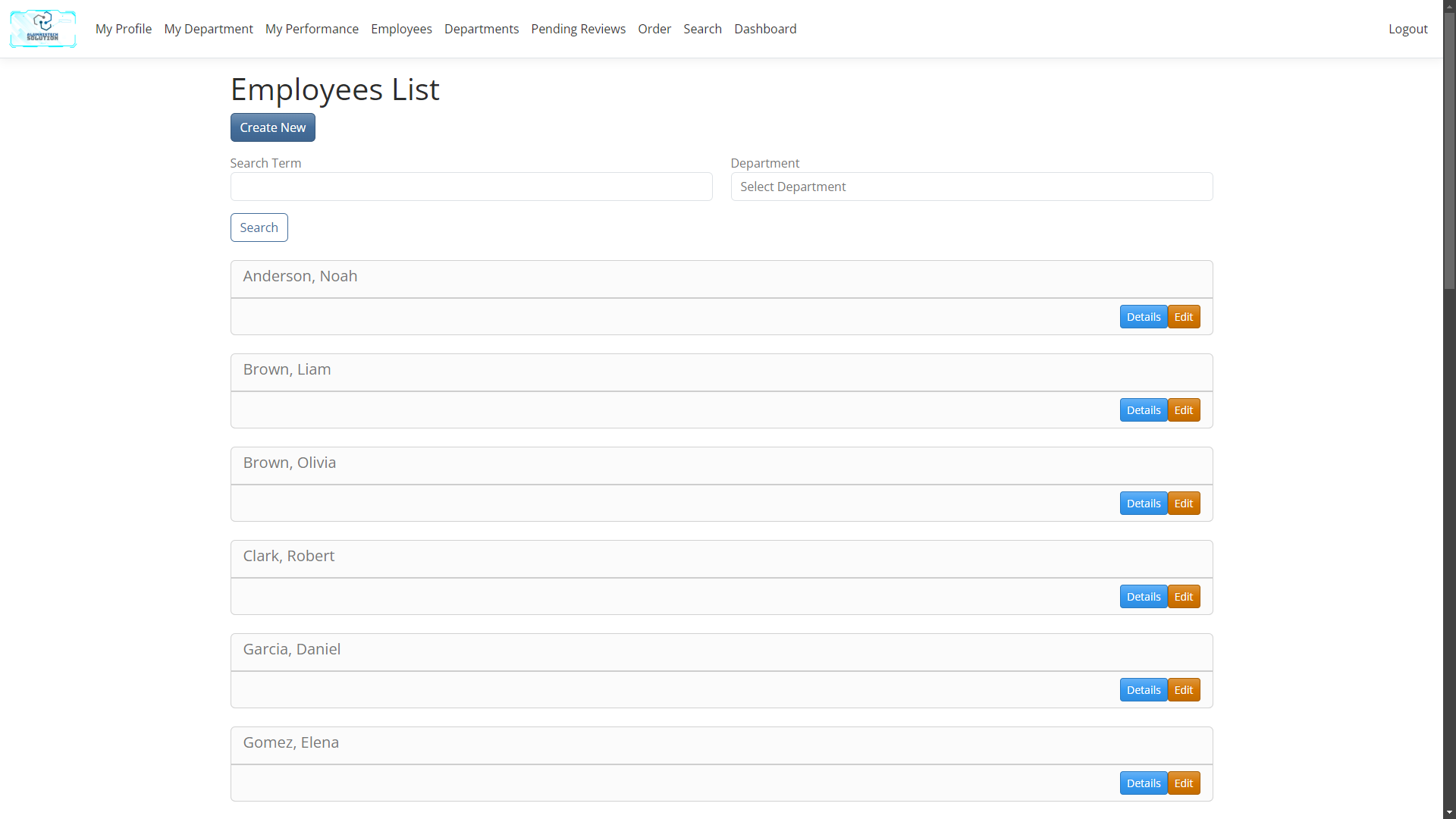
Task: Edit Clark, Robert's entry
Action: [1183, 597]
